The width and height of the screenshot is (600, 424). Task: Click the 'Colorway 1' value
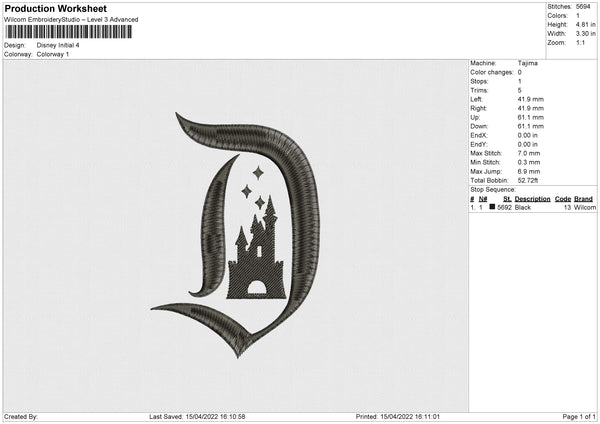point(53,54)
